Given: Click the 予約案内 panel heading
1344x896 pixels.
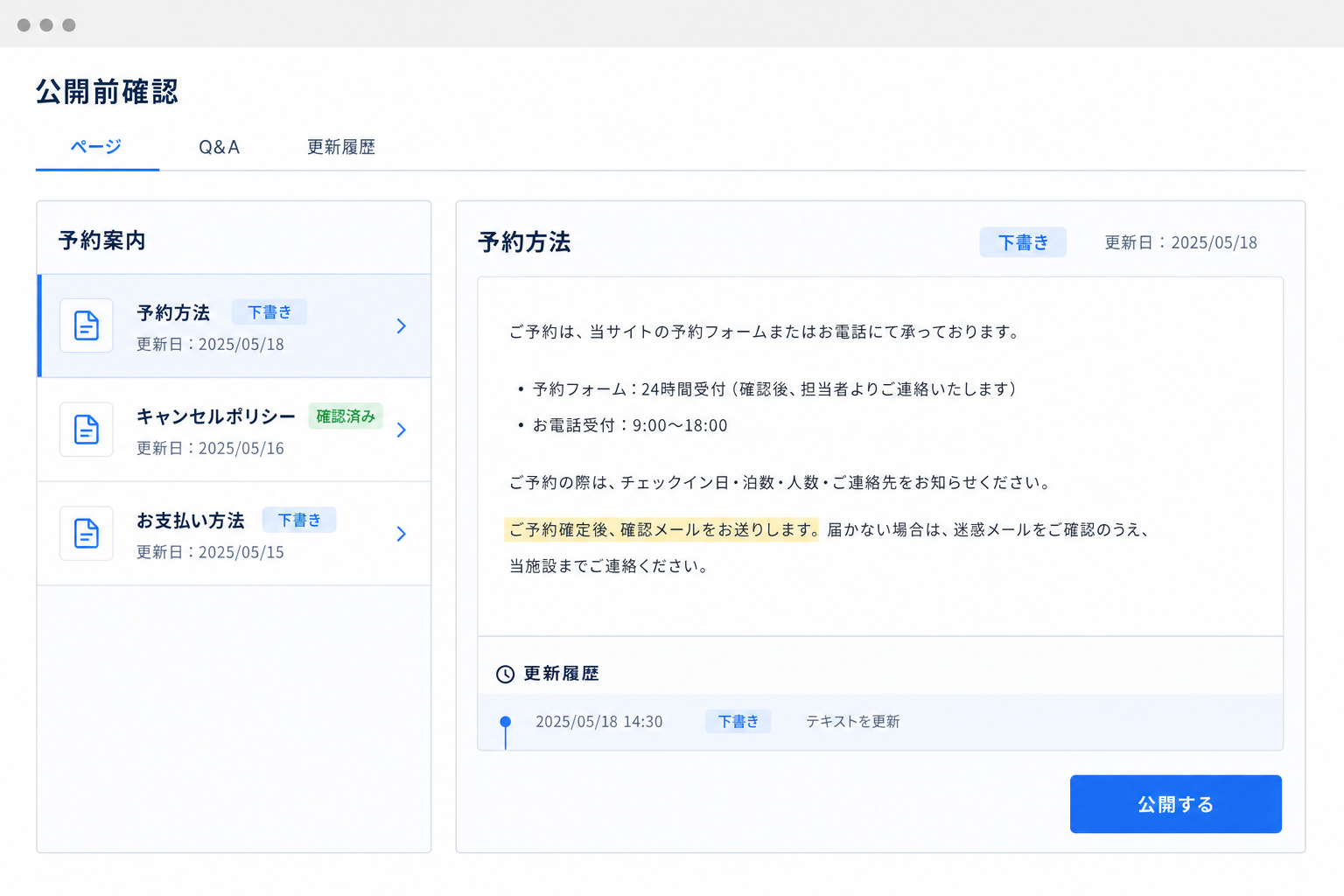Looking at the screenshot, I should tap(102, 241).
